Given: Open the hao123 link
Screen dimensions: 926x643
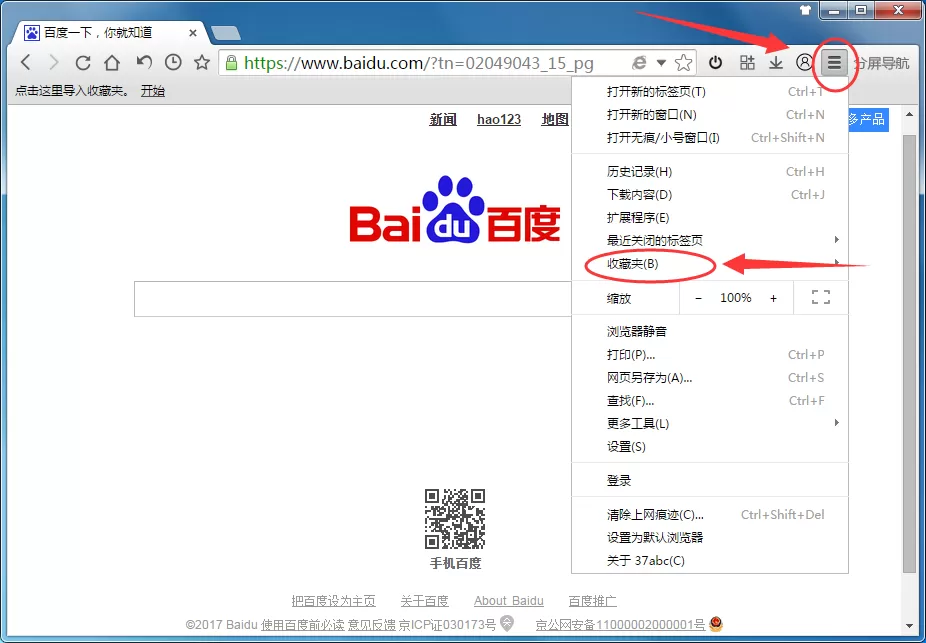Looking at the screenshot, I should (x=499, y=119).
